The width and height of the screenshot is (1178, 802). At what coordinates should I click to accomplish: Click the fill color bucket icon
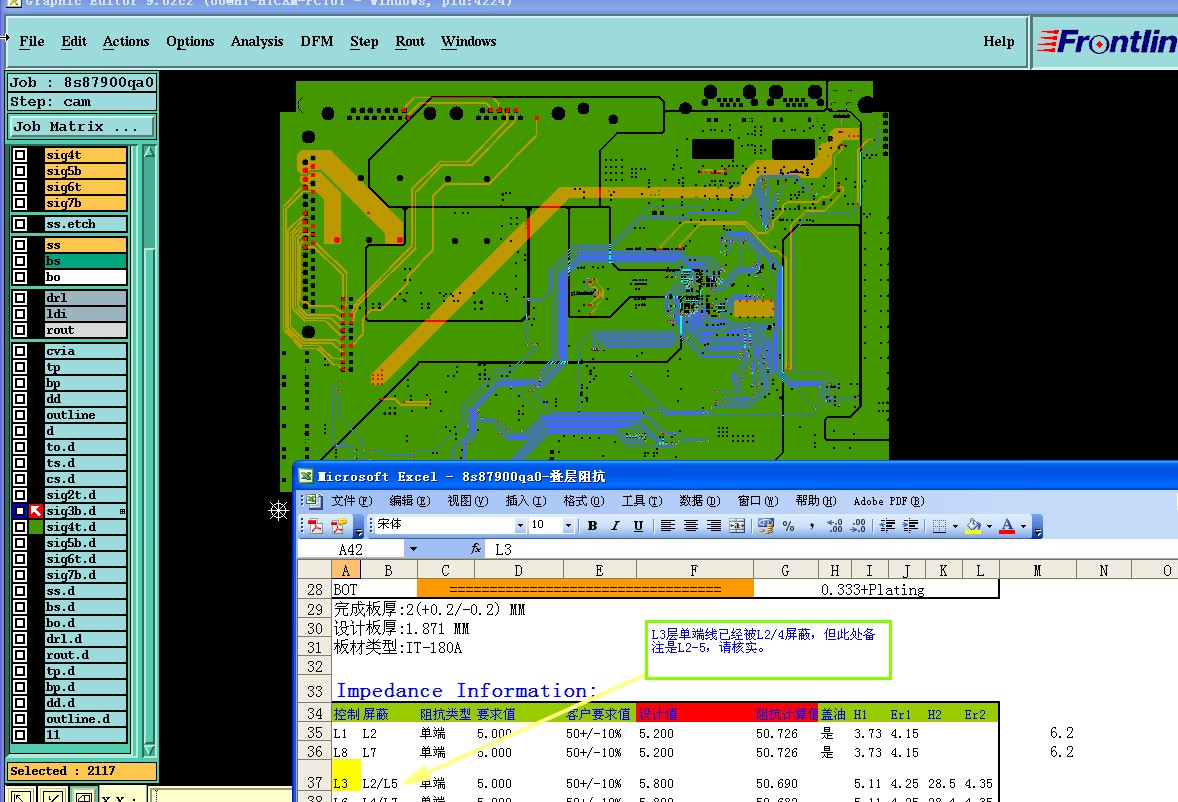tap(974, 526)
